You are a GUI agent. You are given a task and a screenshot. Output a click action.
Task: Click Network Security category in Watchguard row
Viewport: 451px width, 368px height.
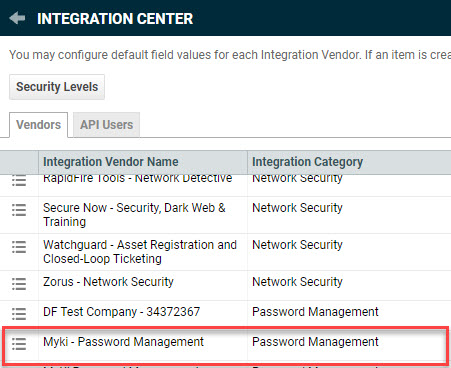point(297,245)
